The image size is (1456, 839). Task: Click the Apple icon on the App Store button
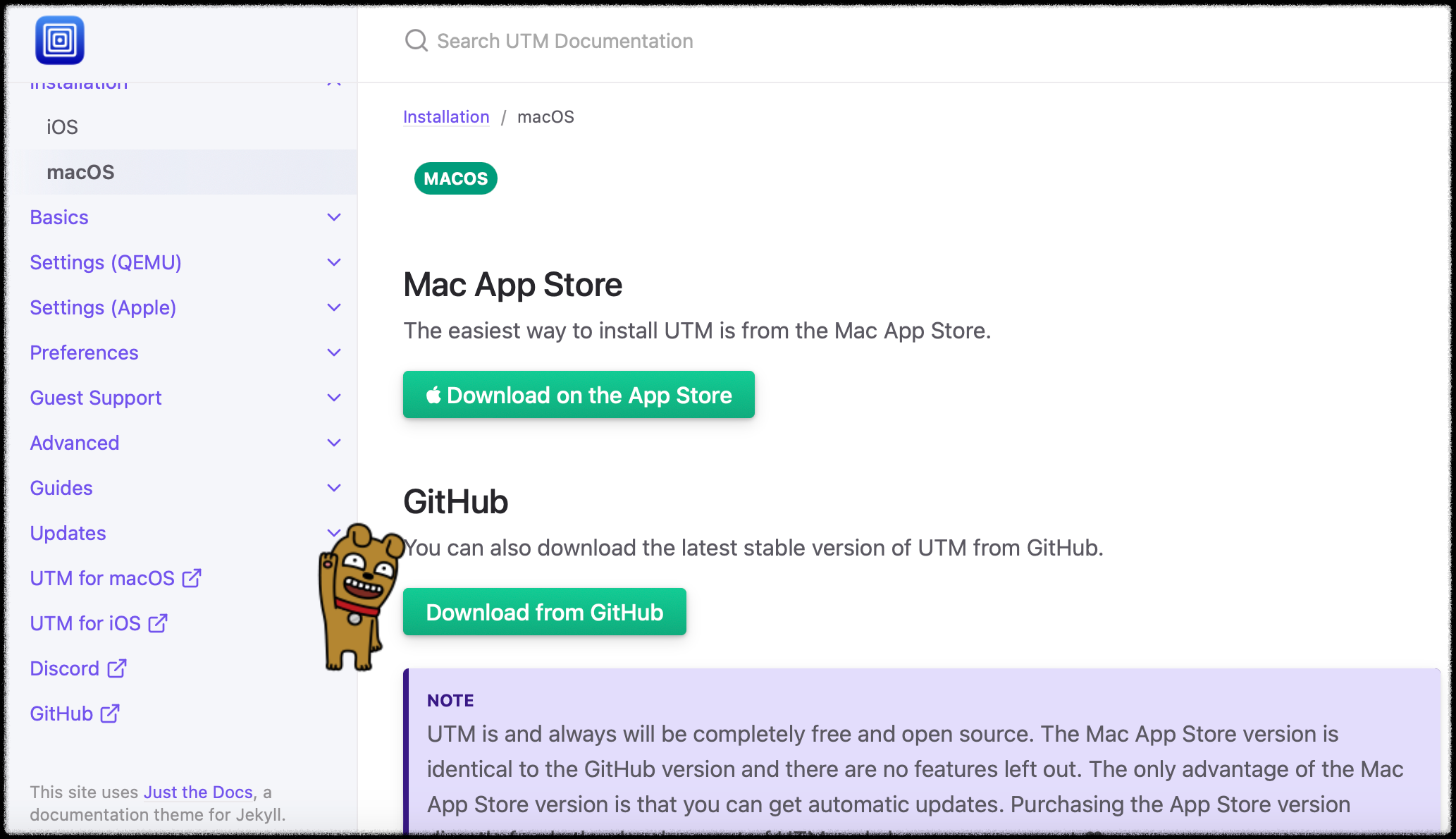[x=433, y=396]
